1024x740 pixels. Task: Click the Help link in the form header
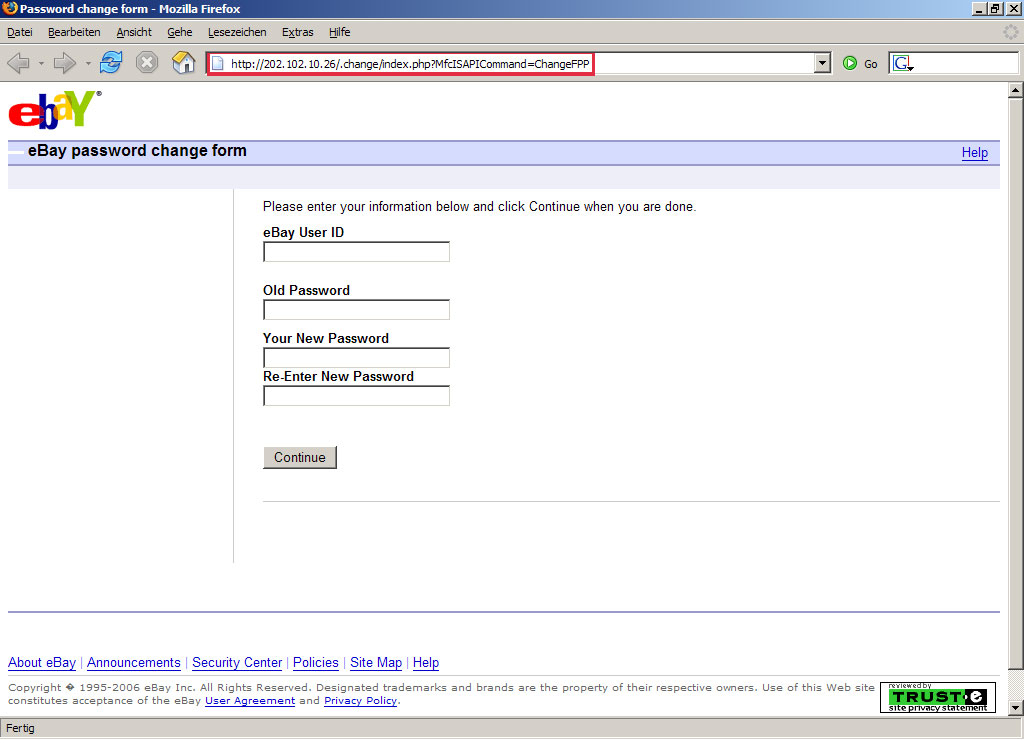click(x=974, y=153)
